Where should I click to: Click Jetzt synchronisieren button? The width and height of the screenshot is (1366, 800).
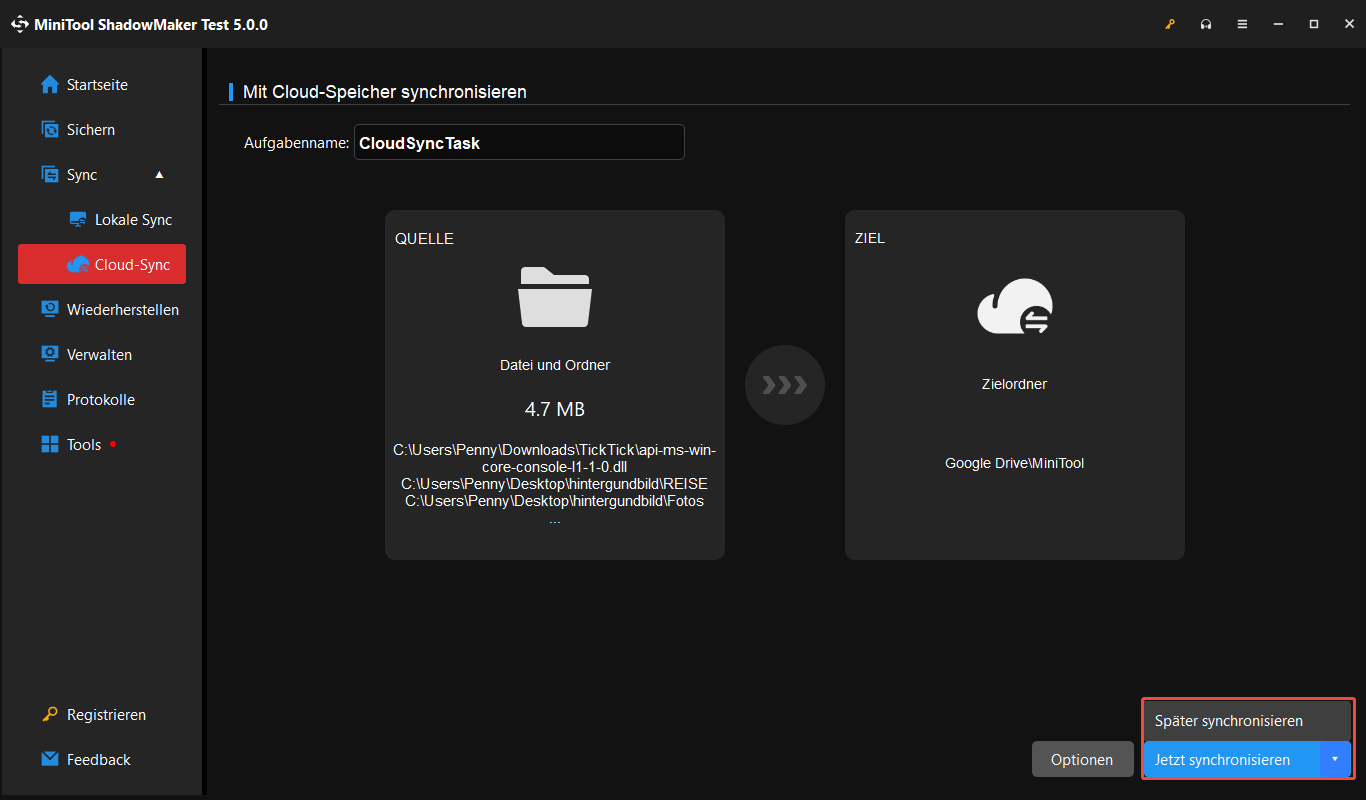click(1231, 759)
